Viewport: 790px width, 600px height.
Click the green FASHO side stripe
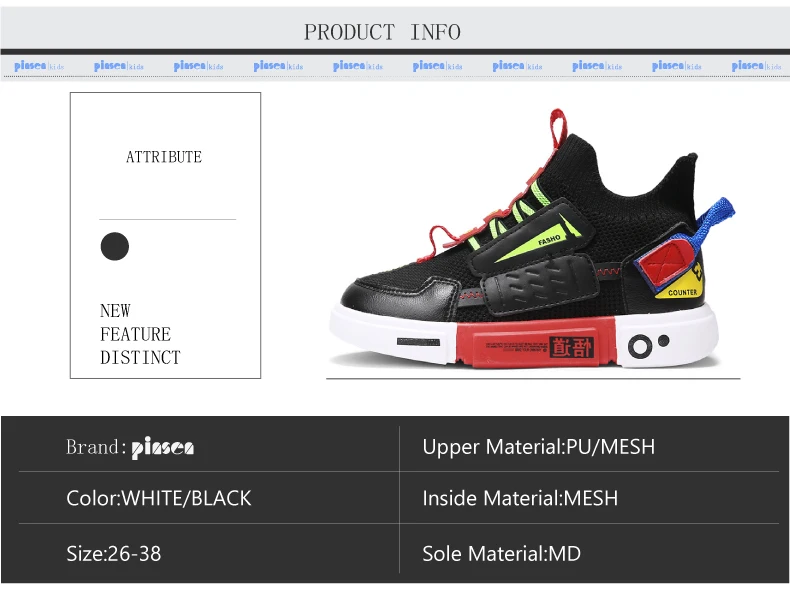537,238
